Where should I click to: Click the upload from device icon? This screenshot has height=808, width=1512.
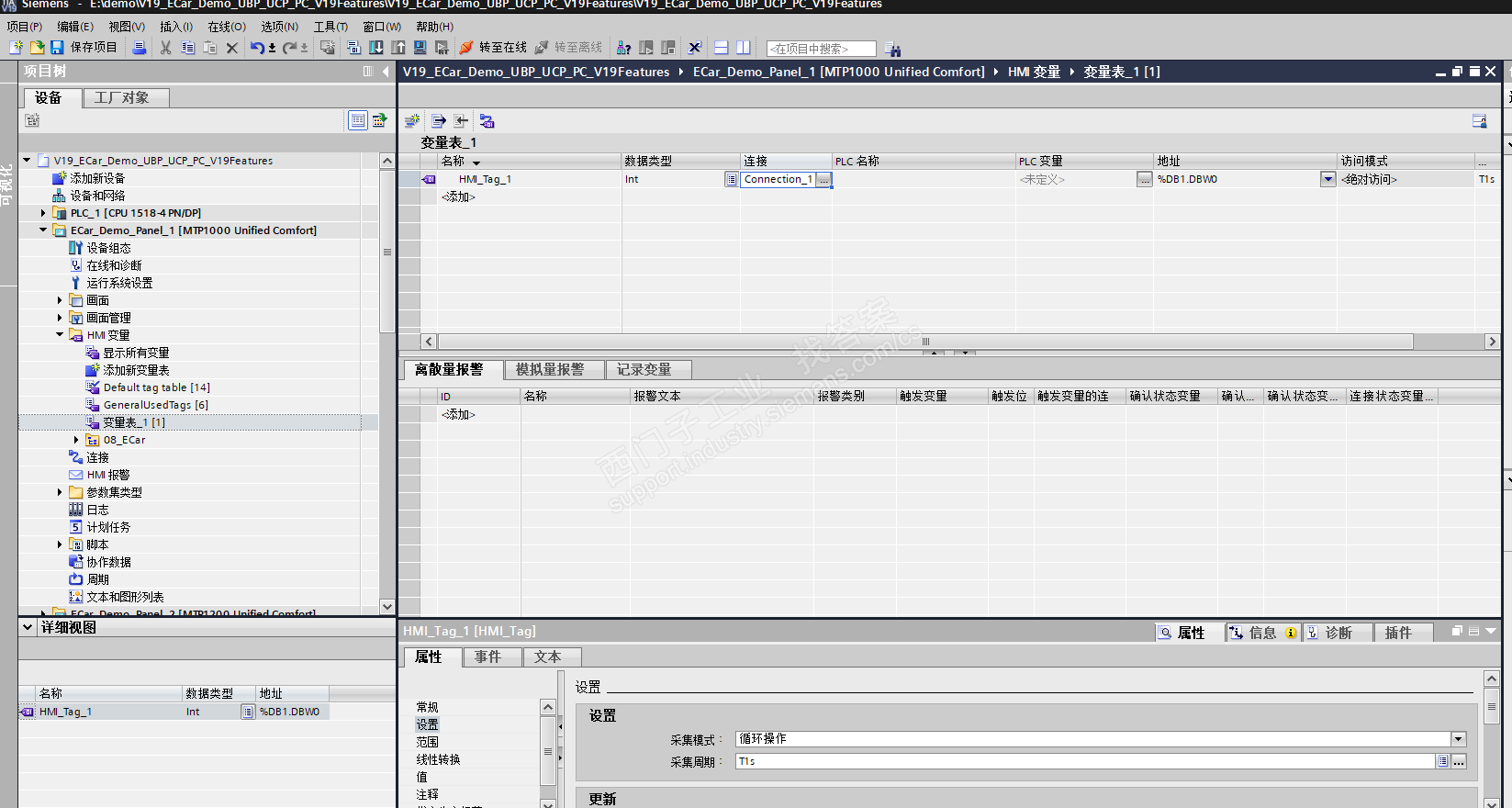[x=398, y=48]
